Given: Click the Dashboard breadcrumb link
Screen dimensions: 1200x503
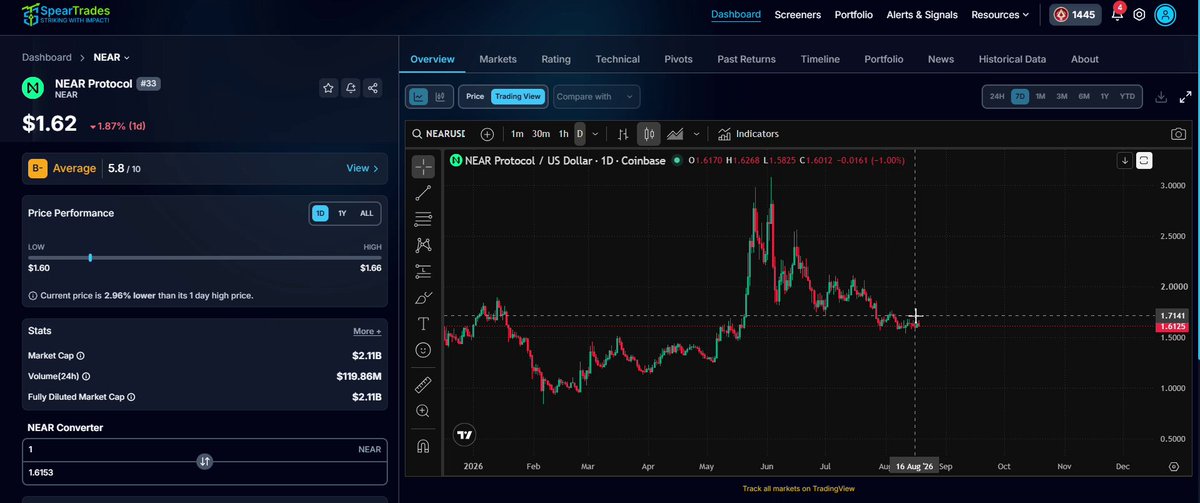Looking at the screenshot, I should tap(47, 58).
